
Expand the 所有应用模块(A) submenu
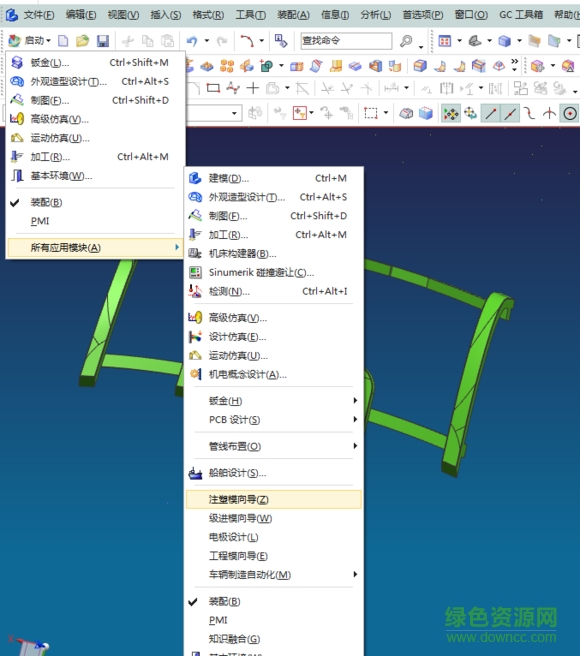point(95,247)
